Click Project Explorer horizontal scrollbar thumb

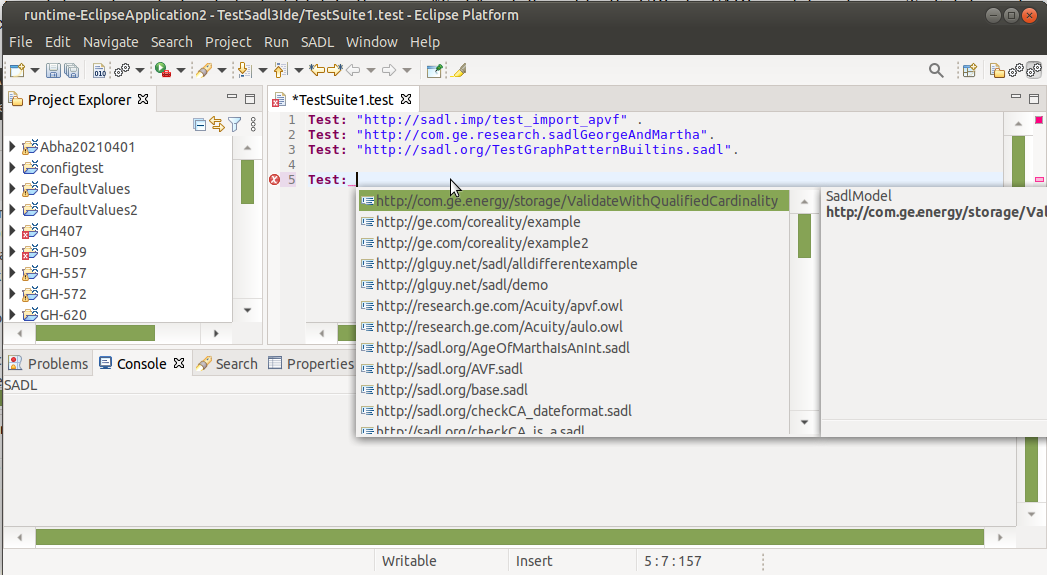point(95,333)
